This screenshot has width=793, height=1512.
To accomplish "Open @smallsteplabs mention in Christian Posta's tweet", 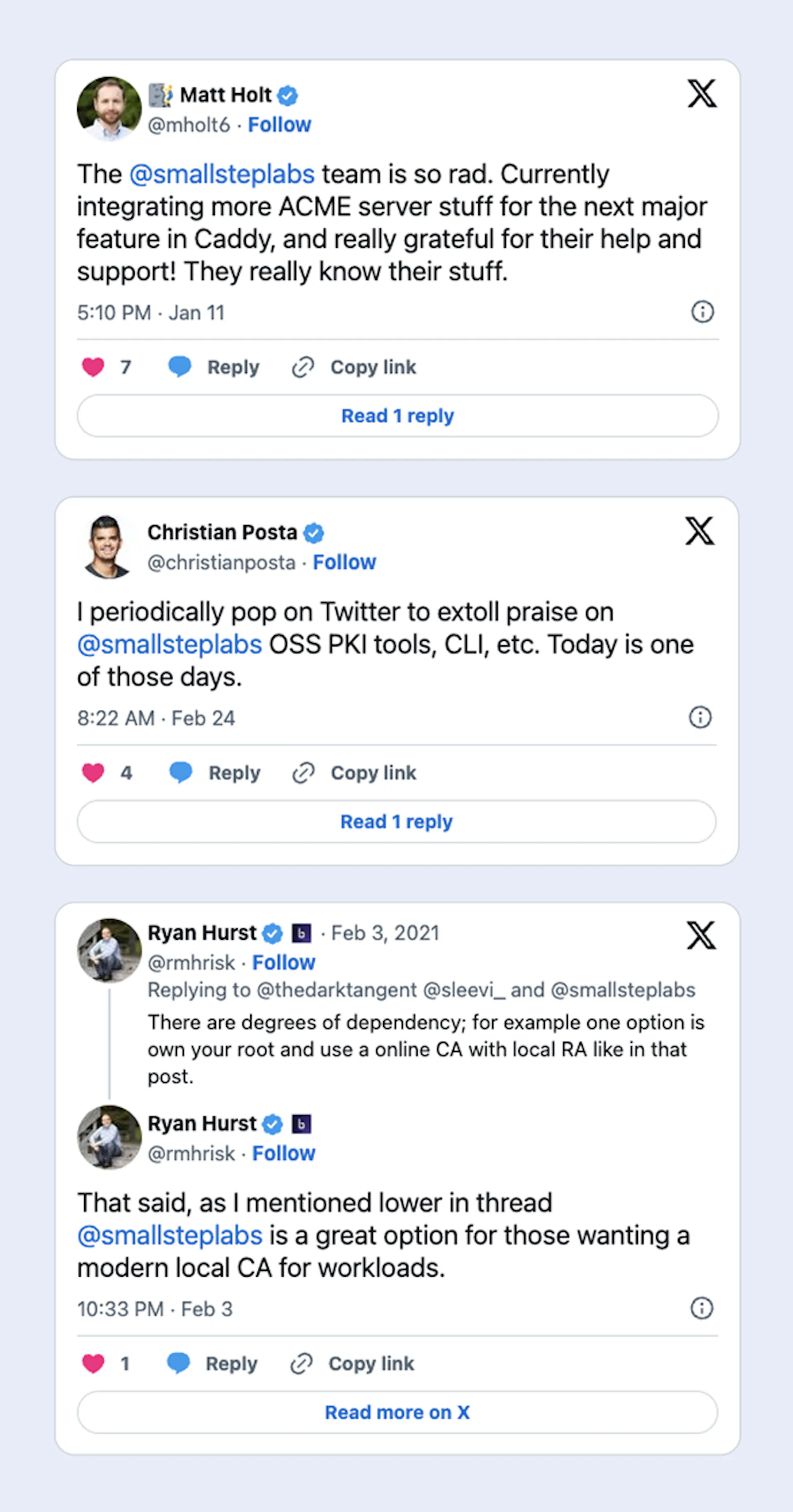I will point(170,645).
